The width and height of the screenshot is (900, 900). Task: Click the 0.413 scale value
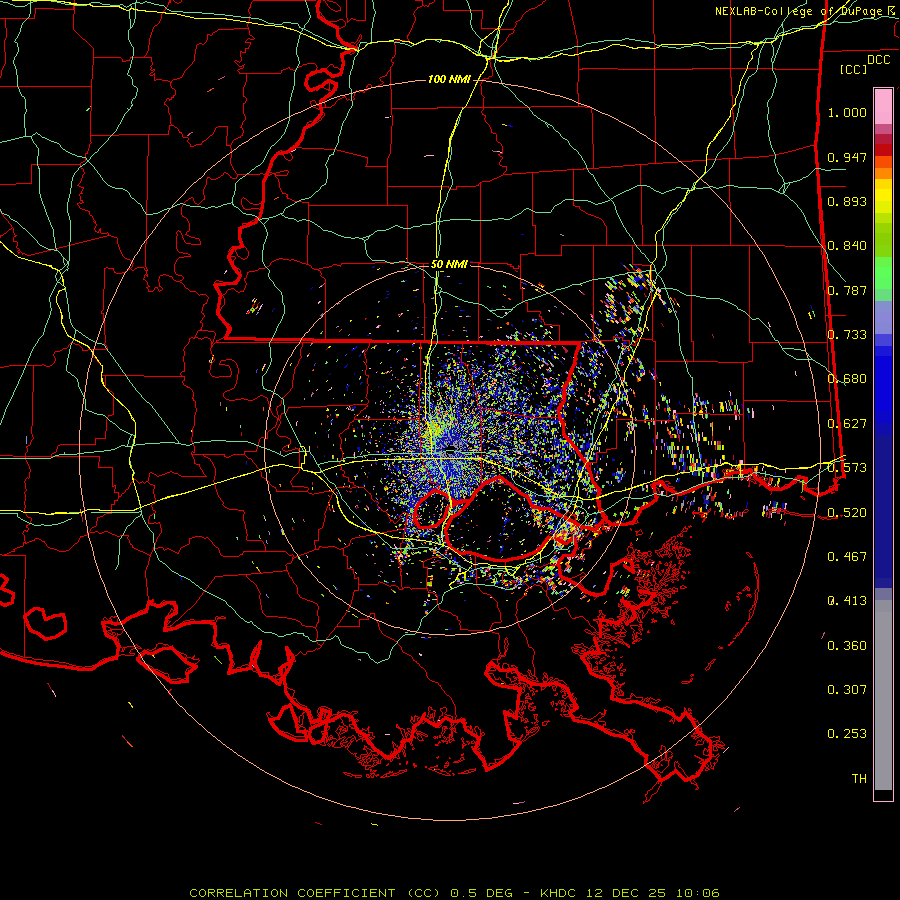[847, 601]
